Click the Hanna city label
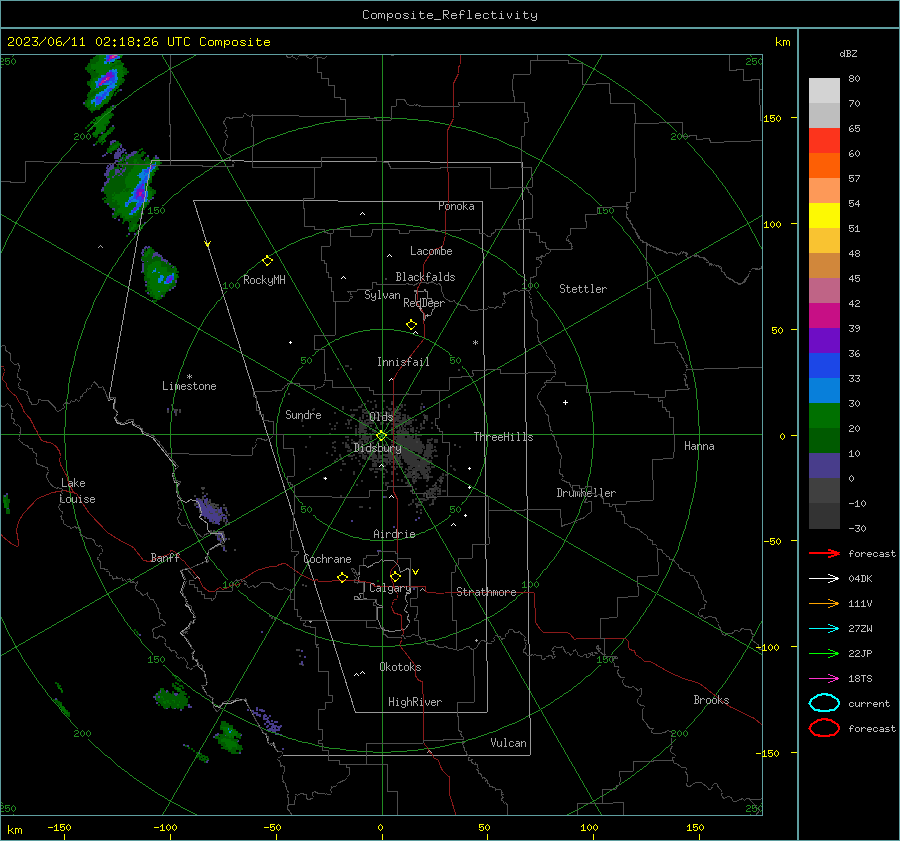The height and width of the screenshot is (841, 900). pos(699,446)
